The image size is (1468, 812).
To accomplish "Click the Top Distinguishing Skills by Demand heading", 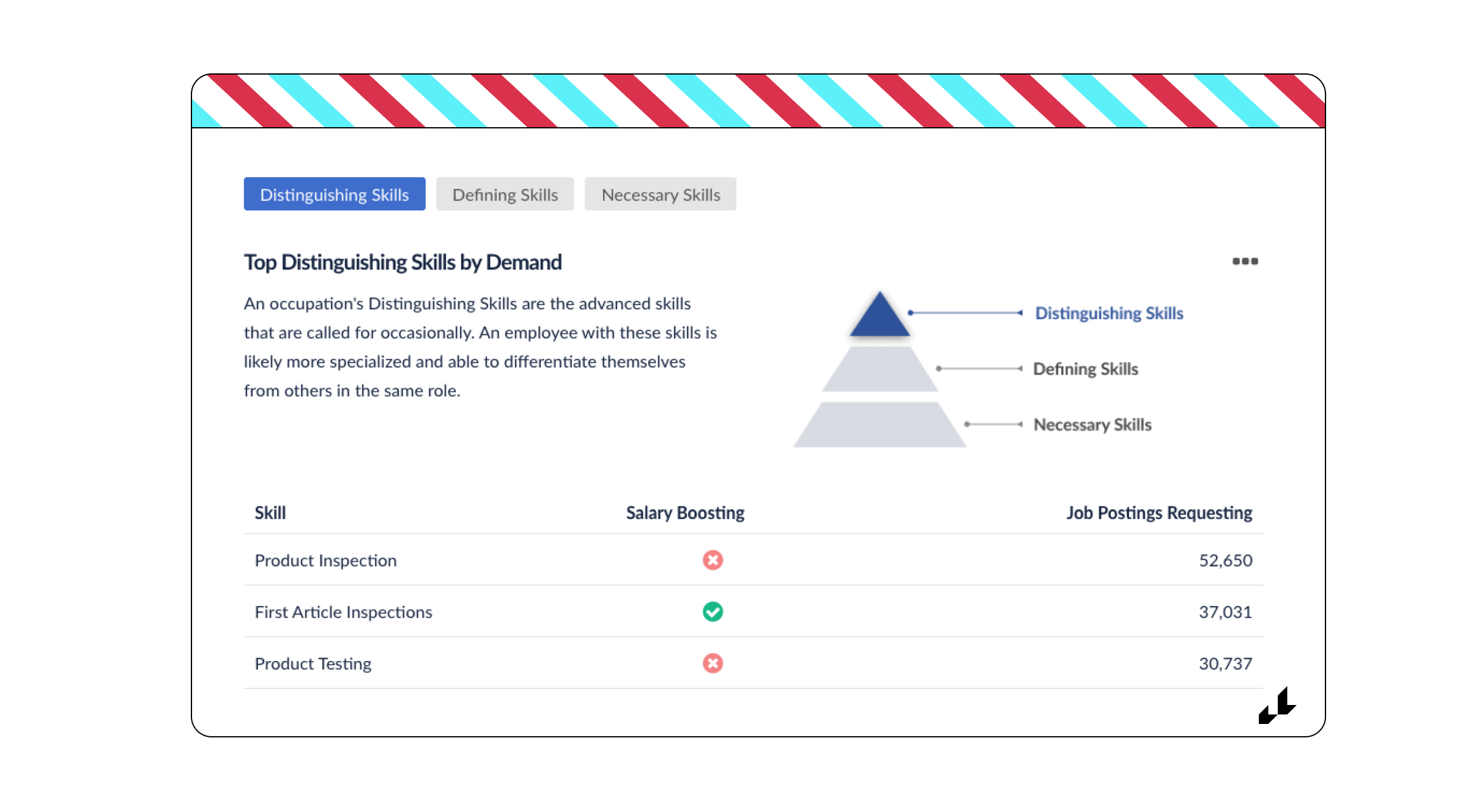I will 402,262.
